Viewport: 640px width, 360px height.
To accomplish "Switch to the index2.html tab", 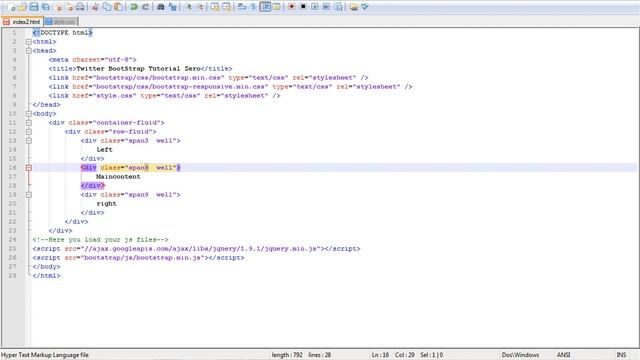I will pyautogui.click(x=22, y=22).
